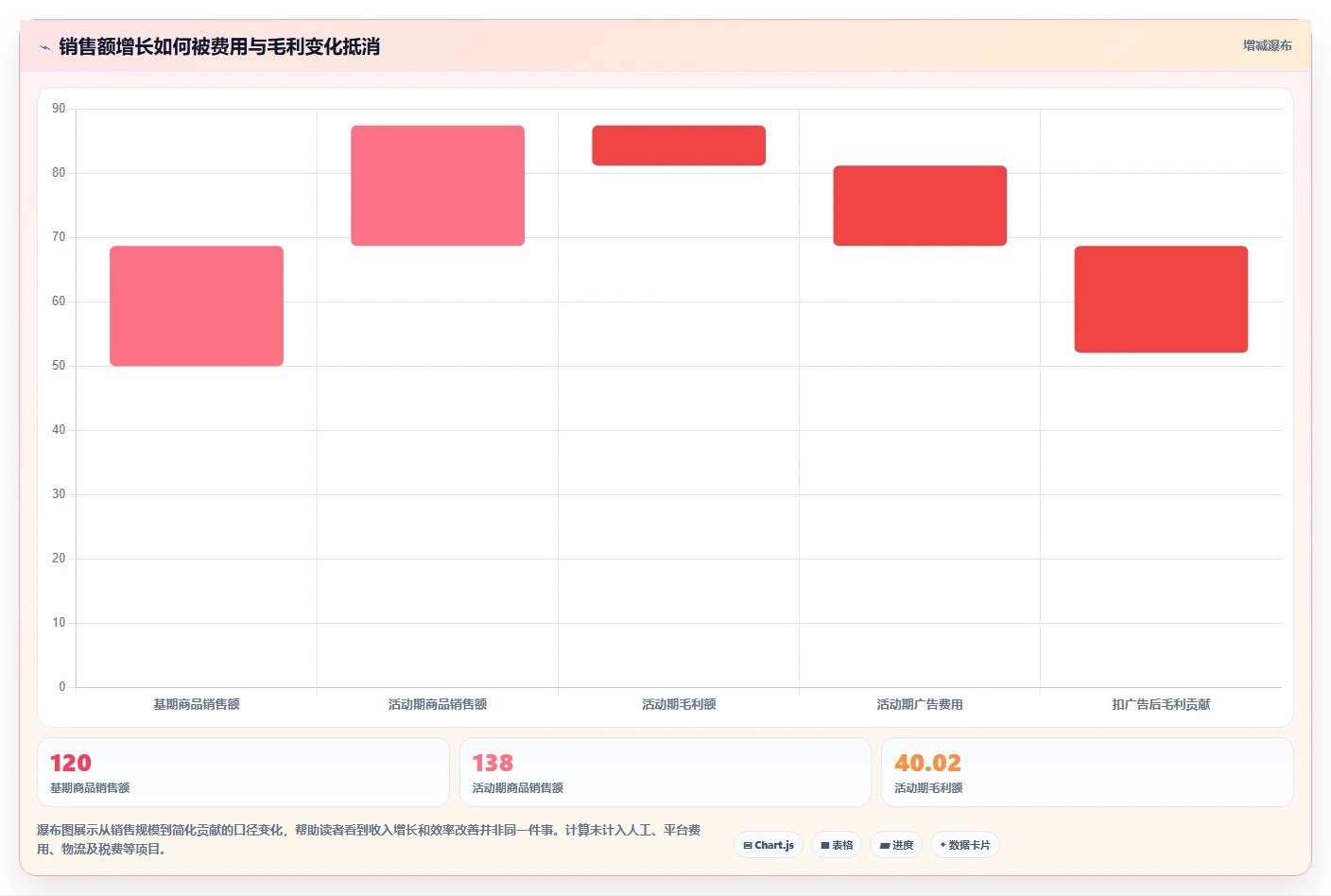Click the x-axis label 基期商品销售额
Screen dimensions: 1331x896
pos(197,704)
